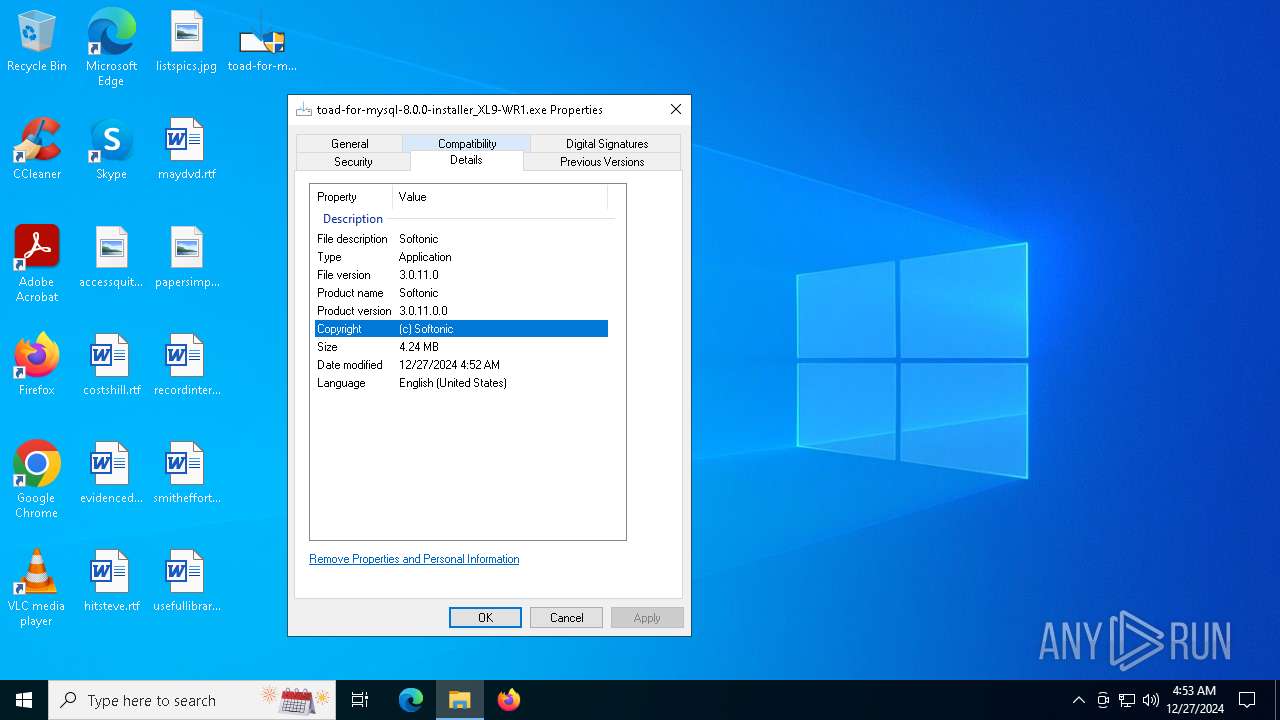
Task: Select the listspics.jpg file icon
Action: pos(186,41)
